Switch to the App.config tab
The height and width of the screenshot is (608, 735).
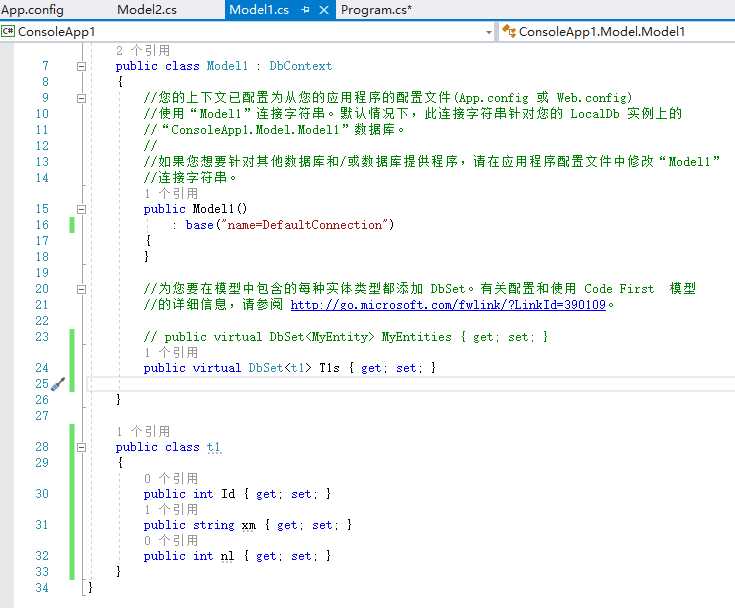[32, 10]
